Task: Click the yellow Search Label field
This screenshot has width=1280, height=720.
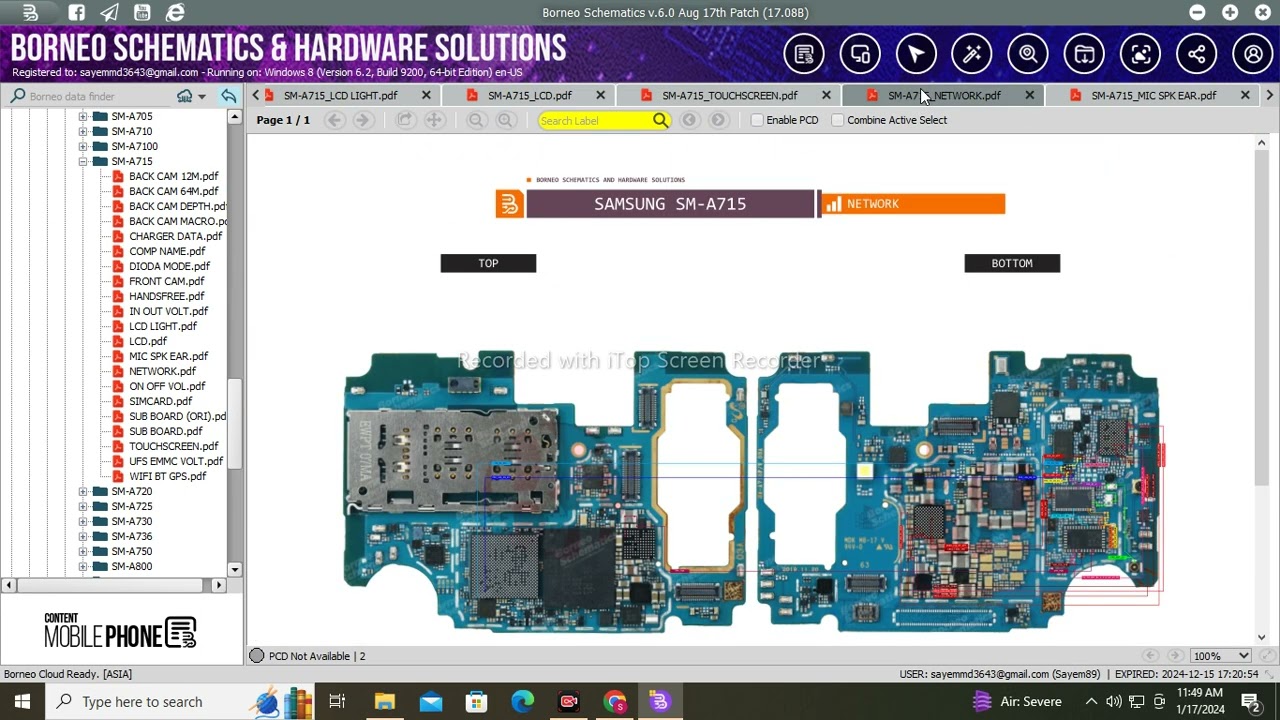Action: tap(594, 120)
